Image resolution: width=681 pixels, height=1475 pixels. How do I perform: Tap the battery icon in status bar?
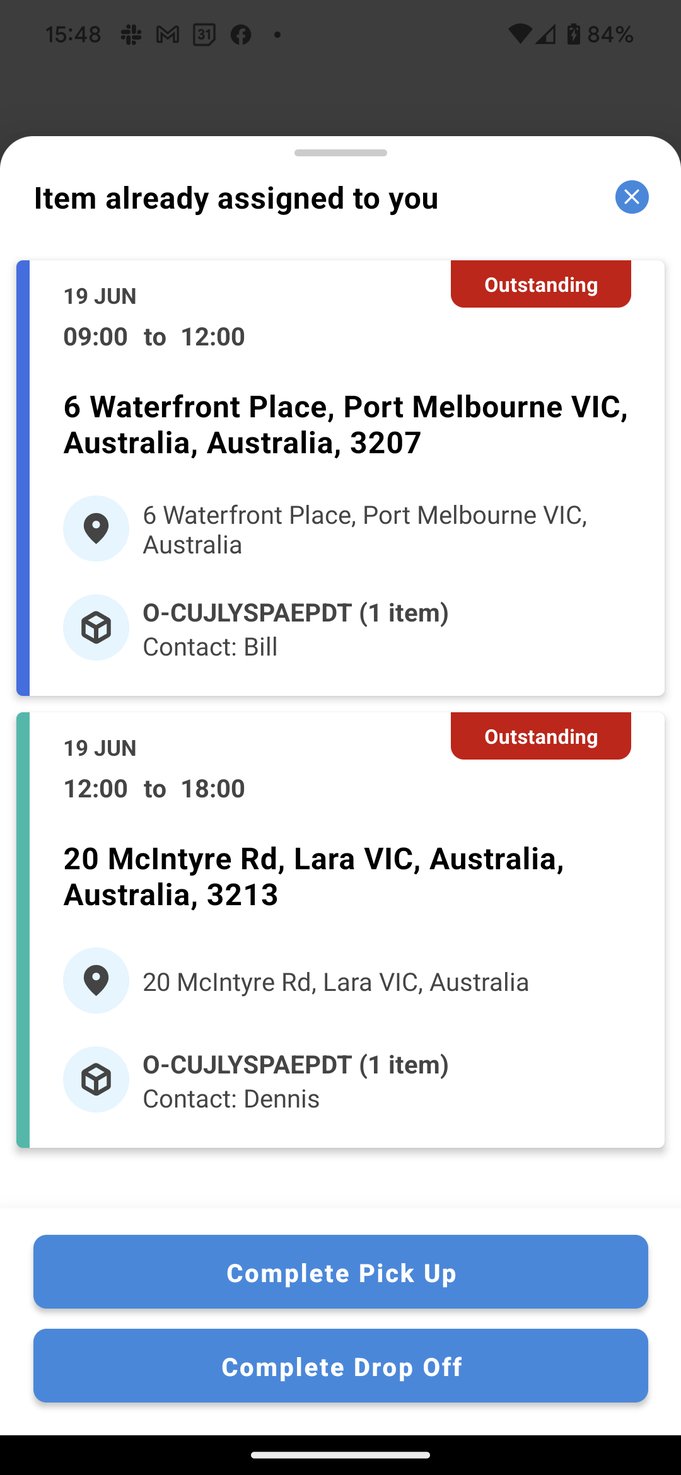pyautogui.click(x=573, y=35)
